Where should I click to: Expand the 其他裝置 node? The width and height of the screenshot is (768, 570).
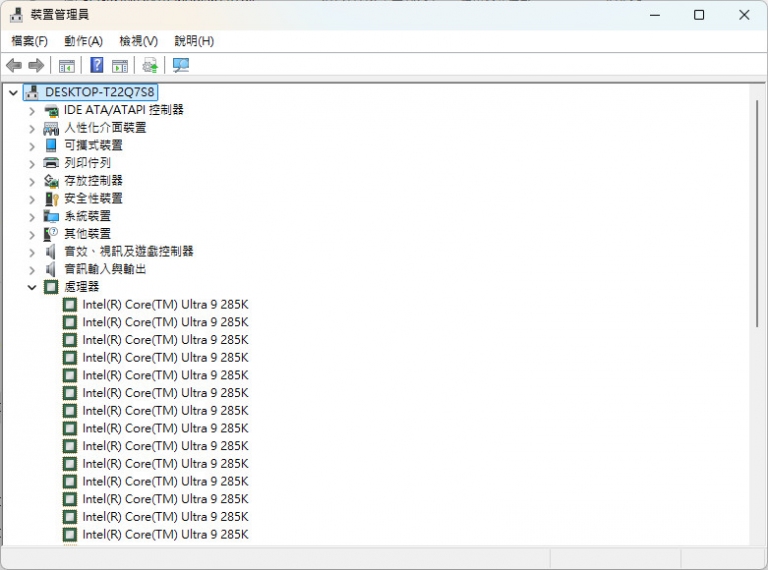tap(32, 235)
